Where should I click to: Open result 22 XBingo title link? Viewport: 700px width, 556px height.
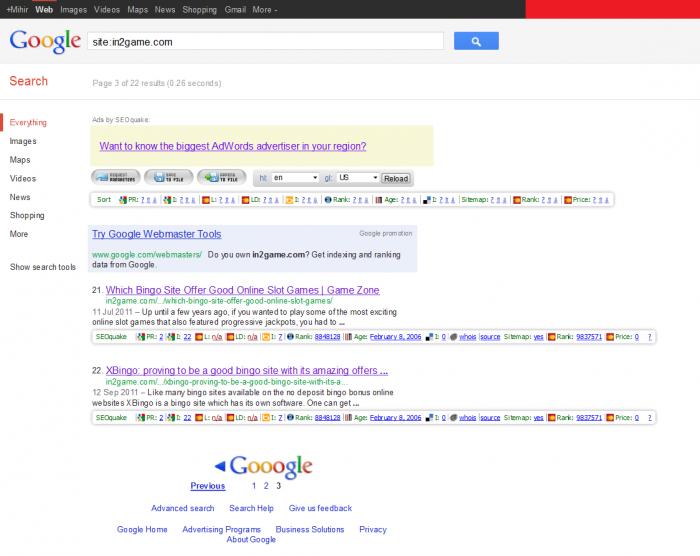pyautogui.click(x=247, y=371)
